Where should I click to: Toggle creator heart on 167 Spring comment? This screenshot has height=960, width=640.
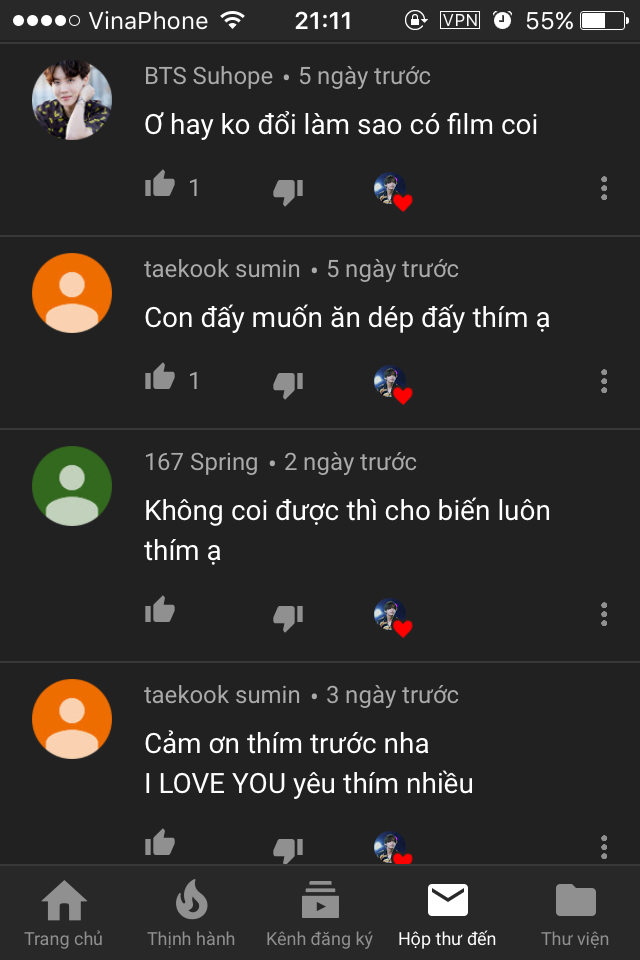point(393,617)
